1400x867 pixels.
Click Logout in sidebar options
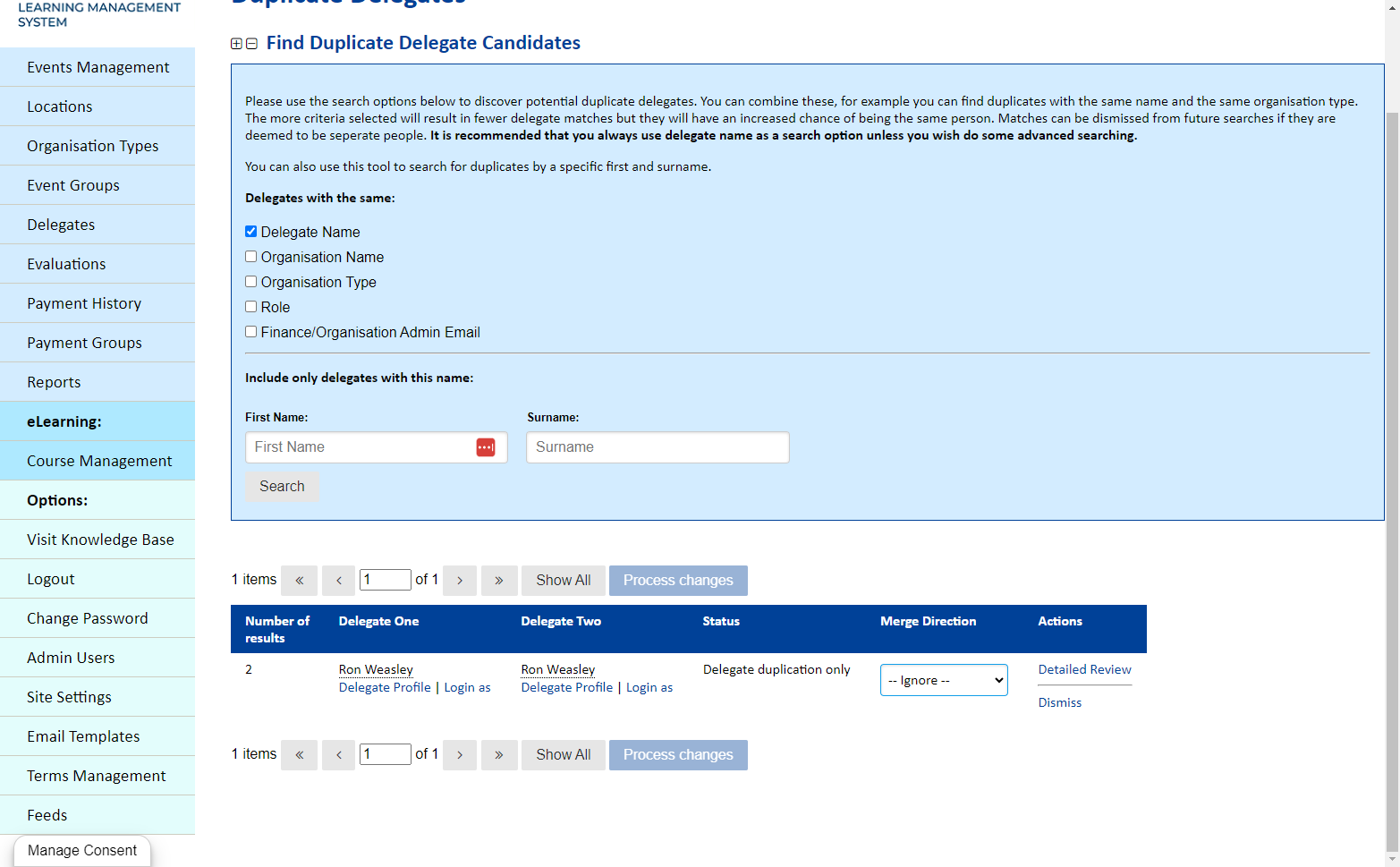(98, 579)
